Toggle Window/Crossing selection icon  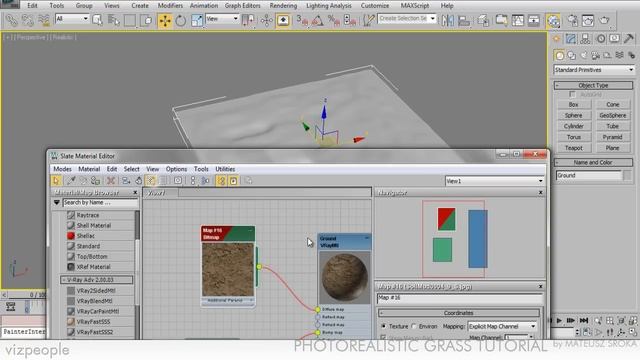pyautogui.click(x=146, y=20)
